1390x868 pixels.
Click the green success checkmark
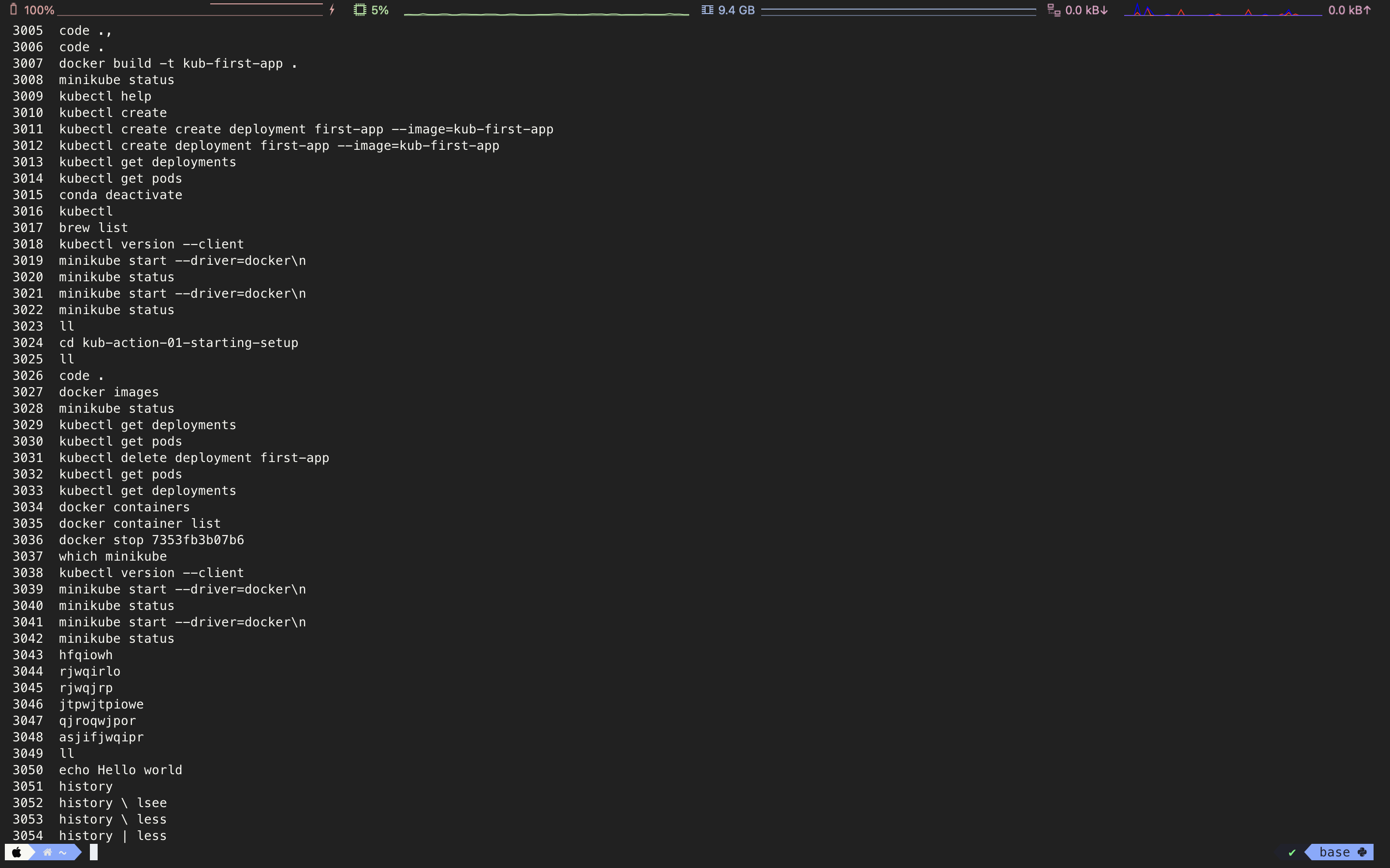tap(1292, 853)
